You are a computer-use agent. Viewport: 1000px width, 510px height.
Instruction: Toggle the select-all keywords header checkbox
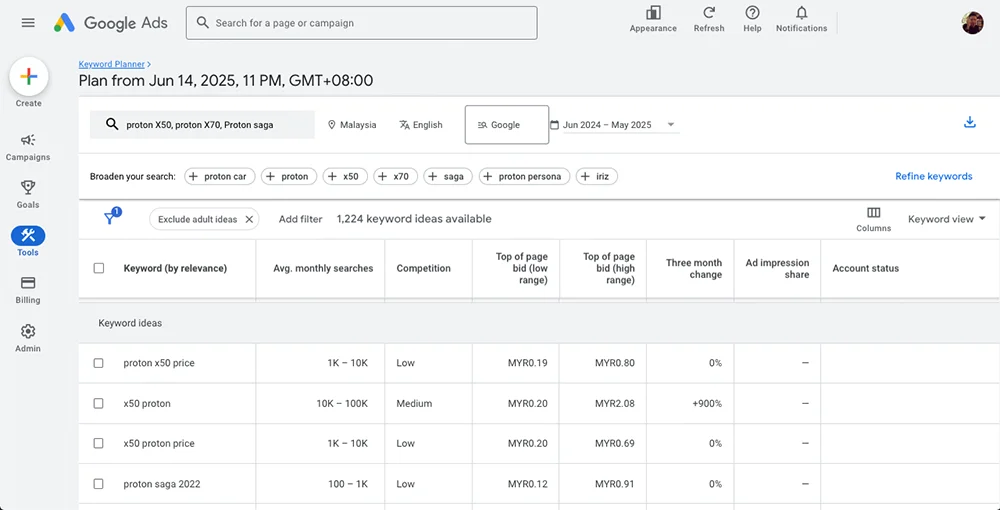tap(98, 268)
